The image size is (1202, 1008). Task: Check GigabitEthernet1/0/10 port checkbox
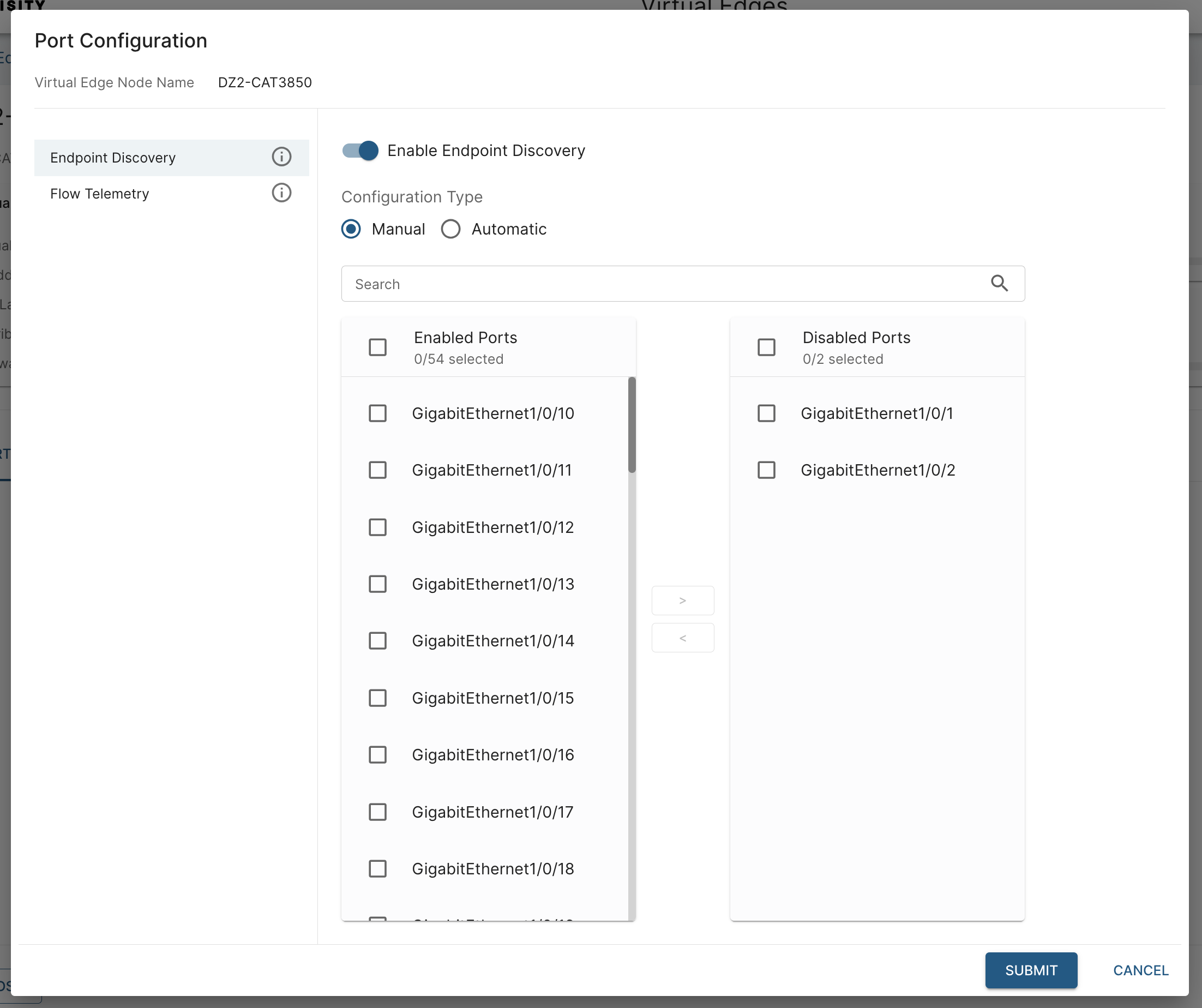click(378, 413)
